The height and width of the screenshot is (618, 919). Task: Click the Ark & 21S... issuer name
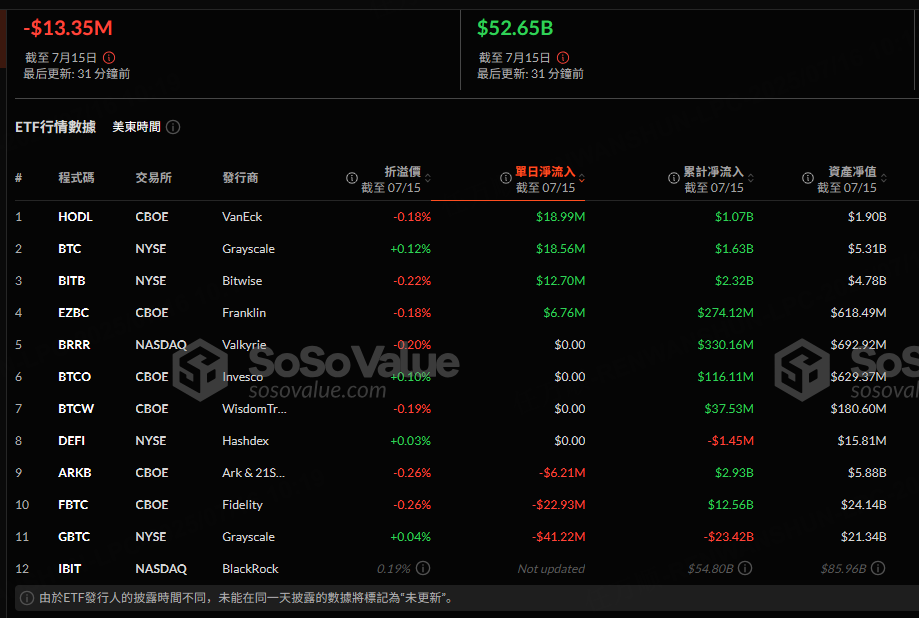pos(253,473)
